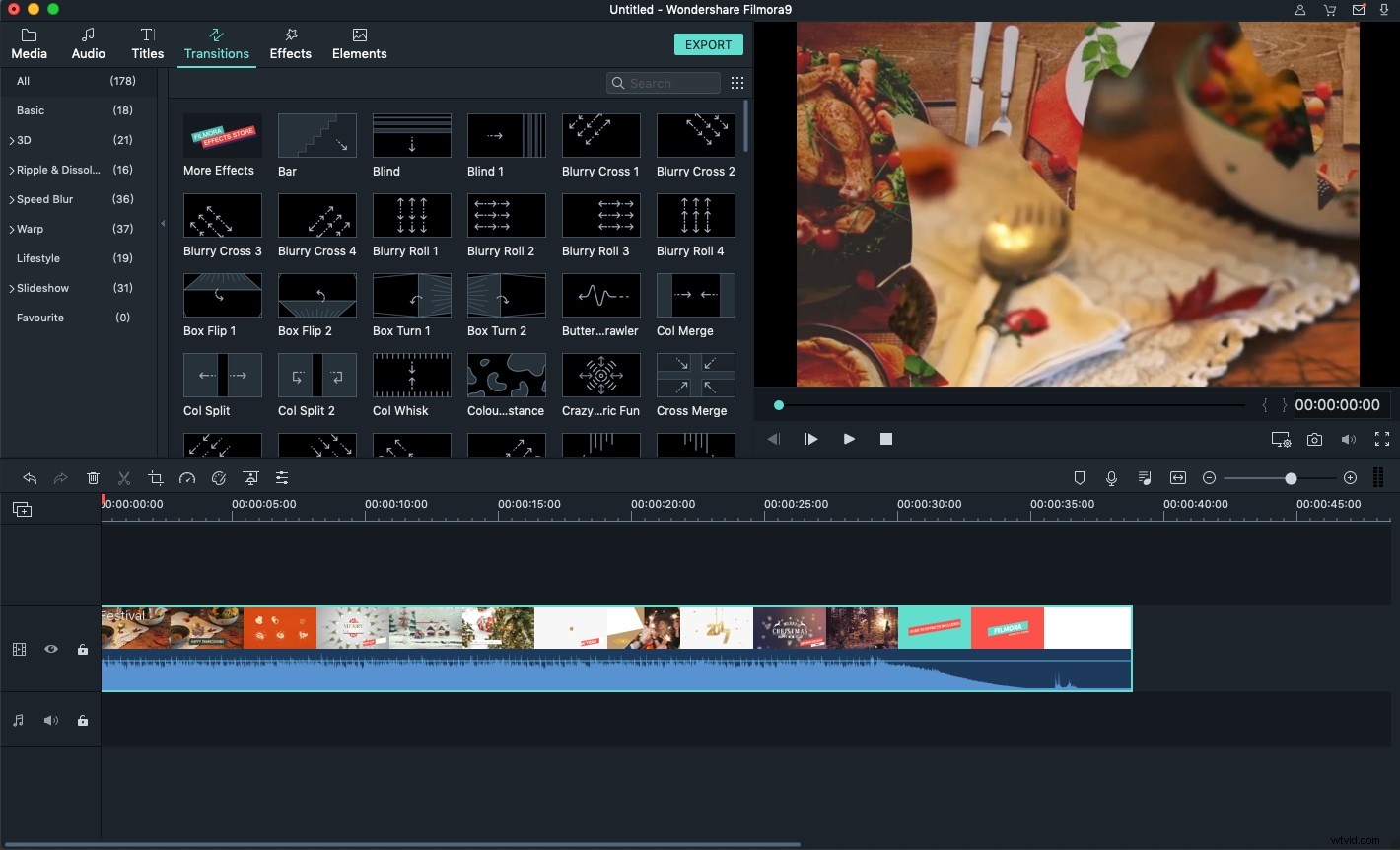The image size is (1400, 850).
Task: Open More Effects in the store
Action: pyautogui.click(x=222, y=135)
